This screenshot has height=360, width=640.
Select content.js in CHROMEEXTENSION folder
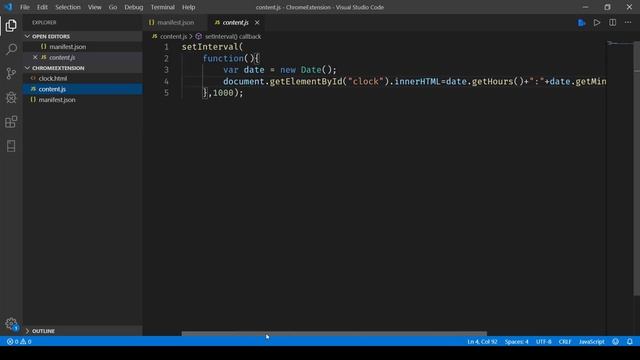tap(52, 89)
